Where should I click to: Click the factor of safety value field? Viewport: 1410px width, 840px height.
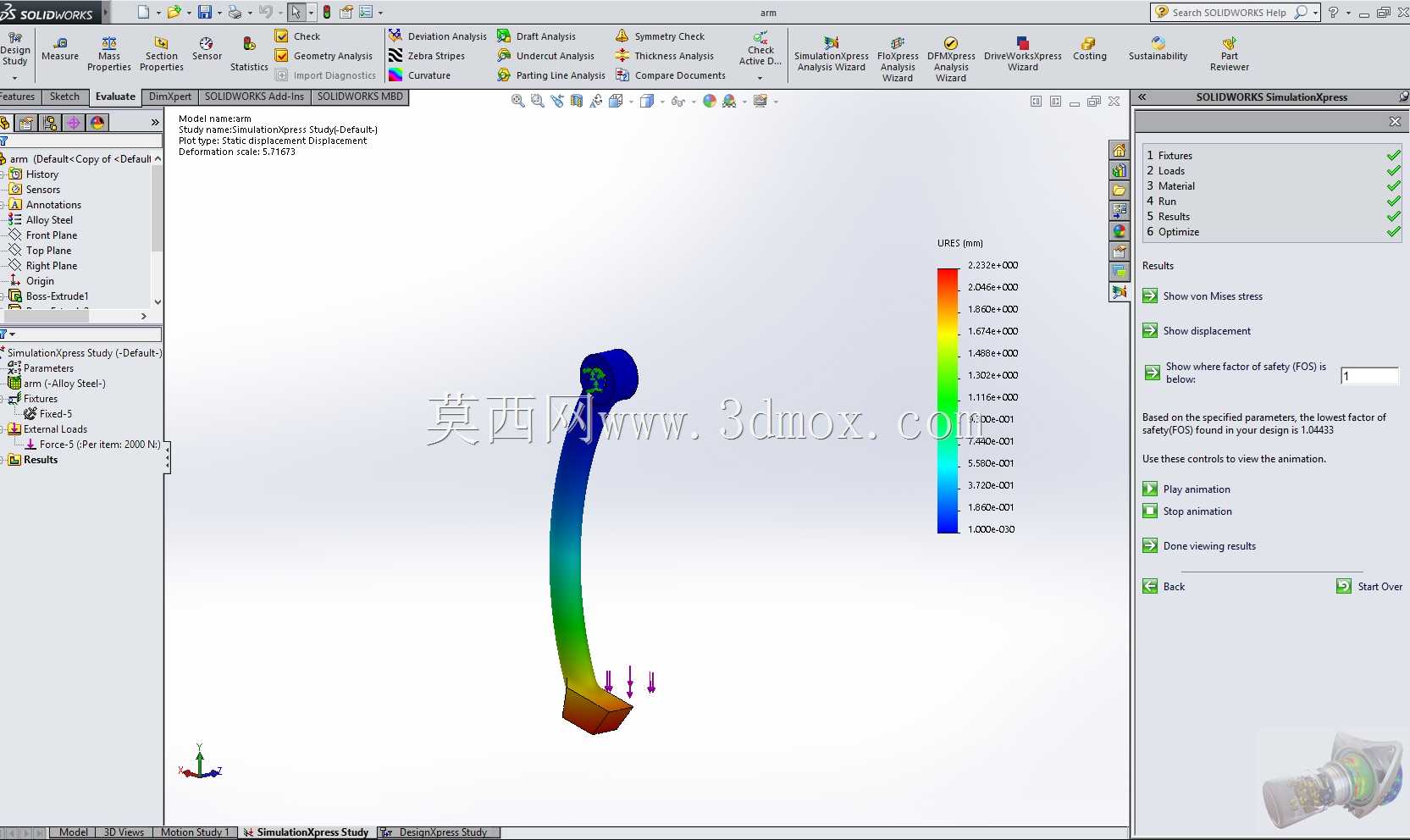pos(1369,376)
